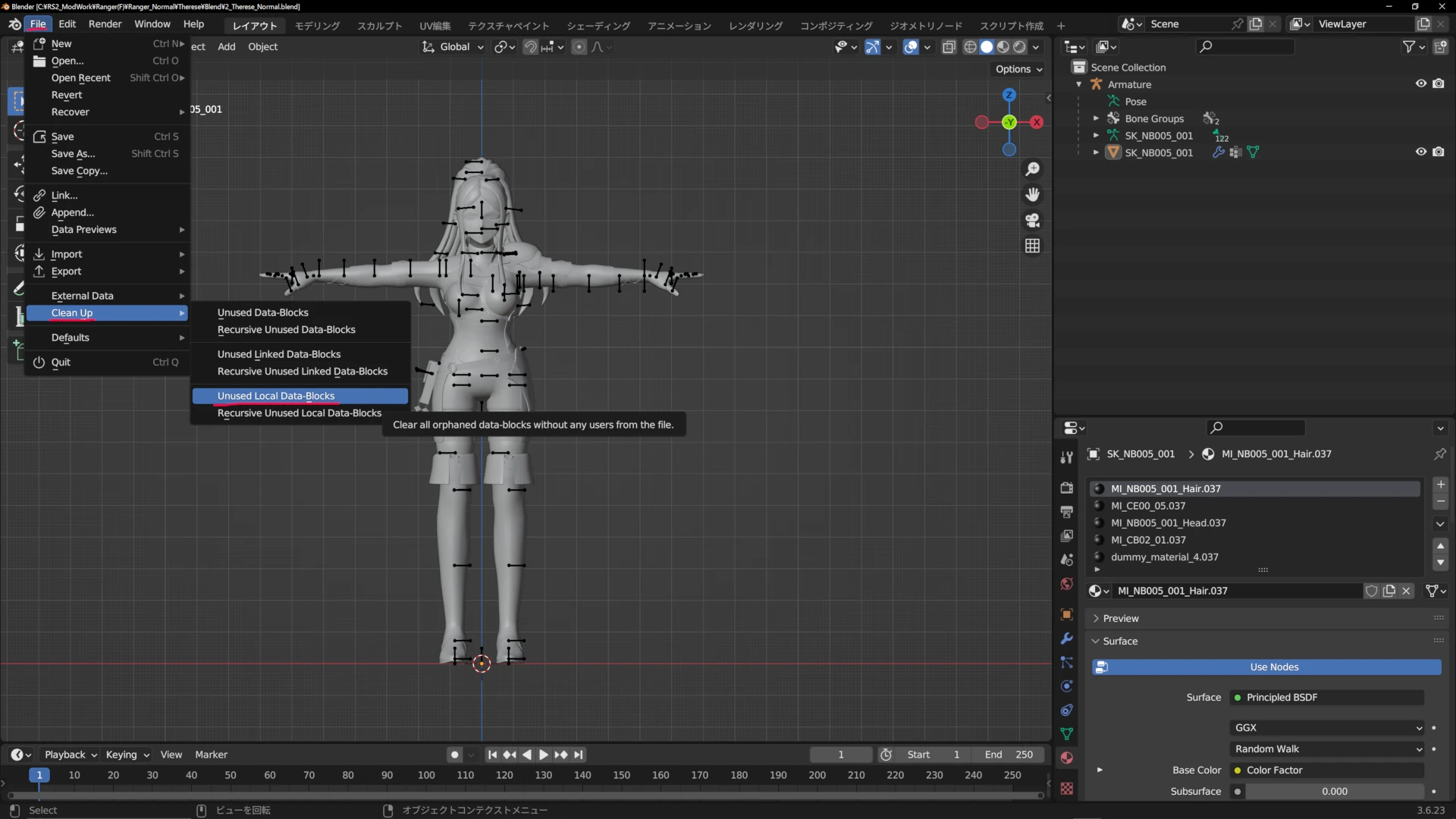Toggle X-ray display in viewport header

coord(949,47)
